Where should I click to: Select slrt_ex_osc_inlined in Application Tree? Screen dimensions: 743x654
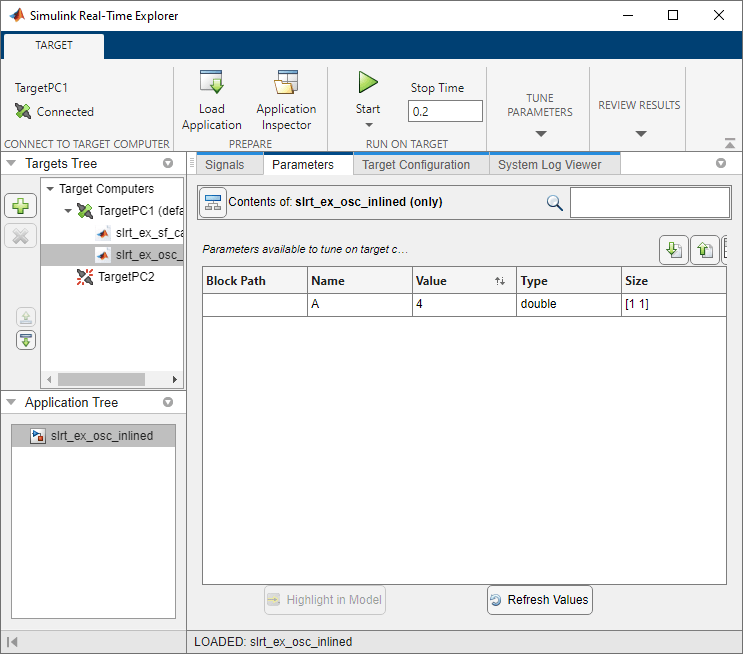coord(93,436)
